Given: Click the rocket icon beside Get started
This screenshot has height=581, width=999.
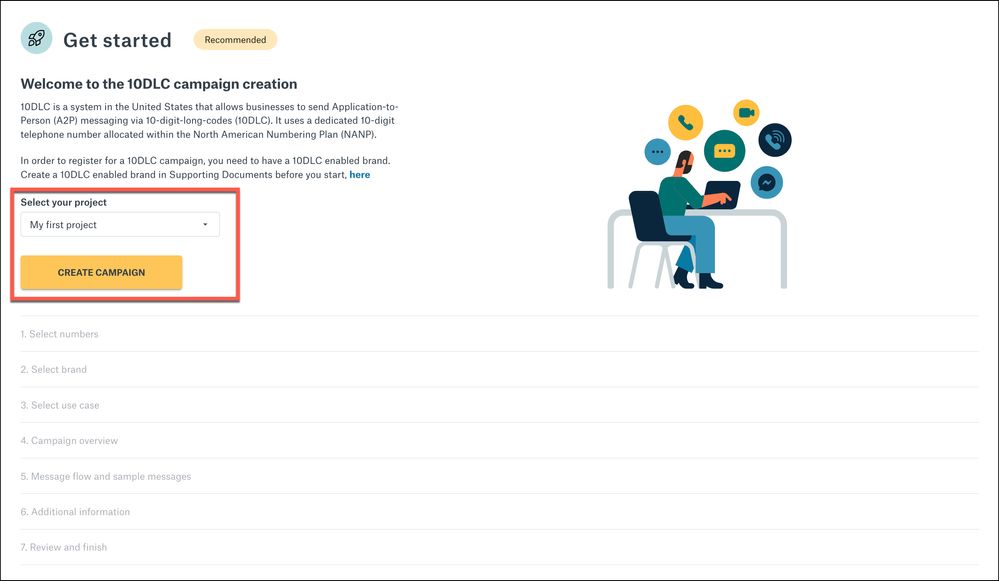Looking at the screenshot, I should pyautogui.click(x=37, y=38).
